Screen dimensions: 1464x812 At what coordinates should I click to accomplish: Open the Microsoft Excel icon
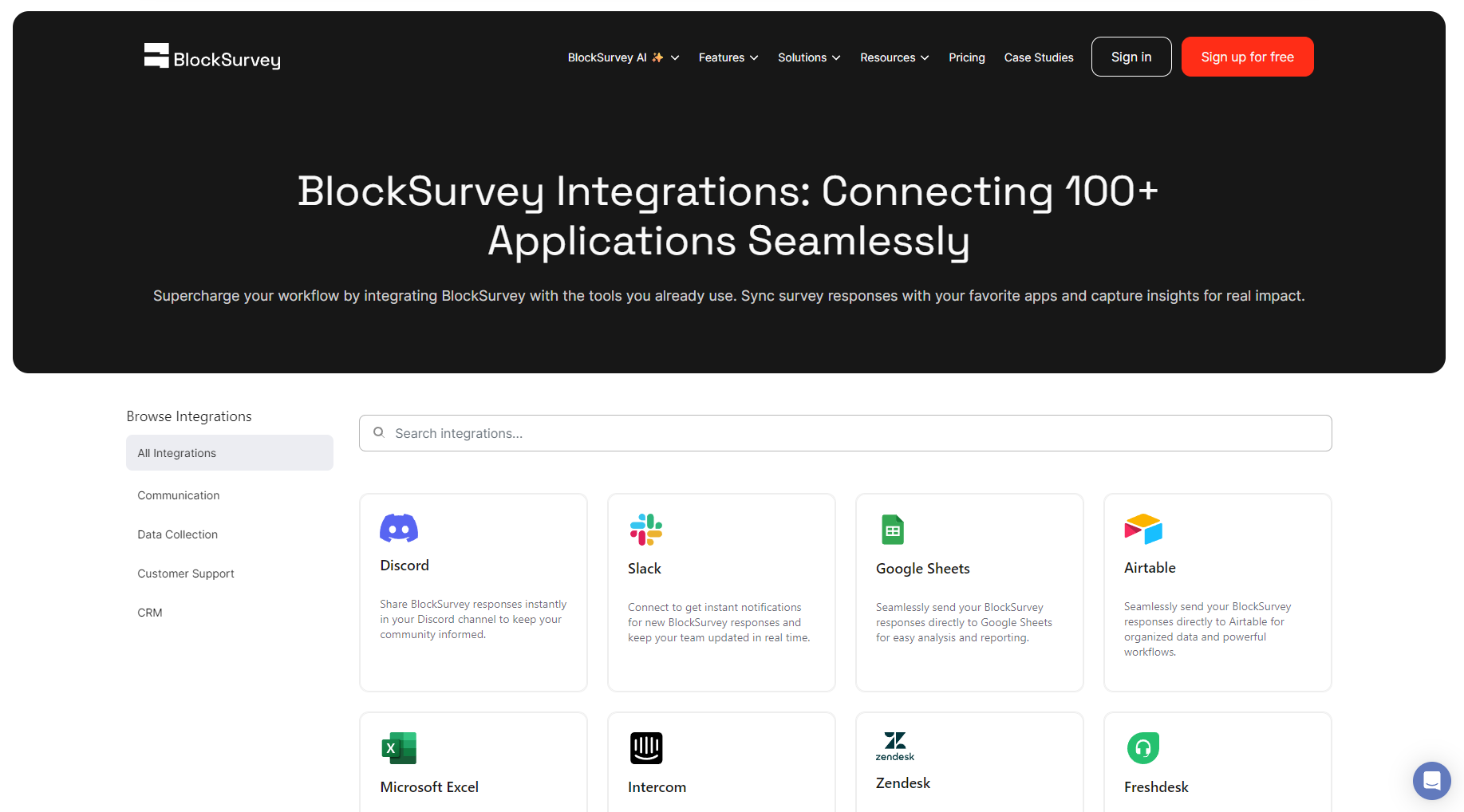[x=399, y=748]
